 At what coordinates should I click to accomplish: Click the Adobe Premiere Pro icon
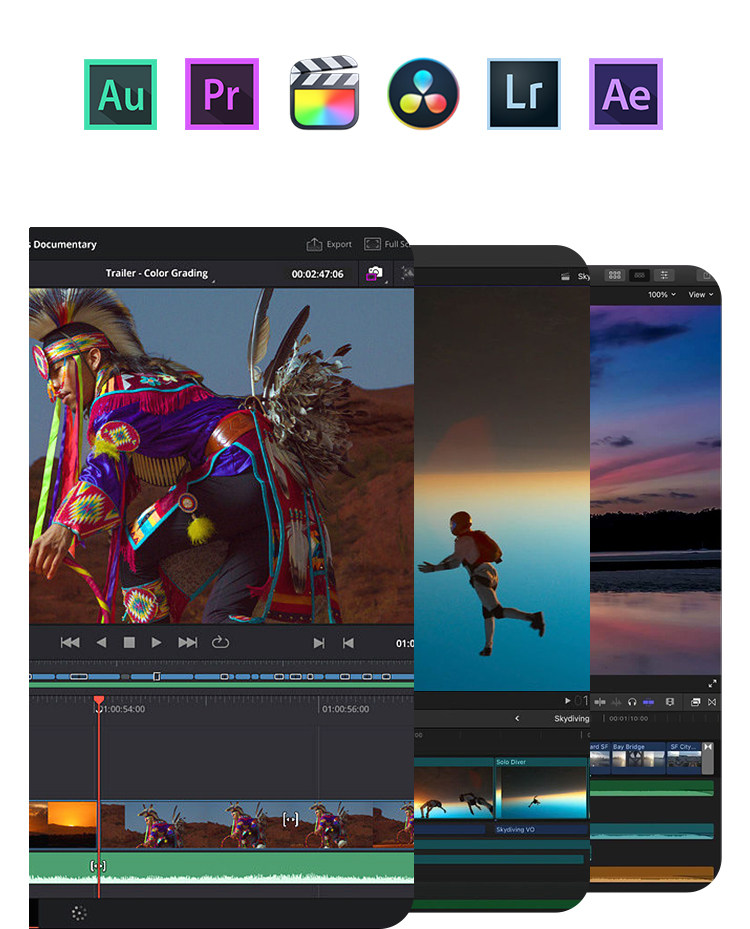[x=222, y=94]
